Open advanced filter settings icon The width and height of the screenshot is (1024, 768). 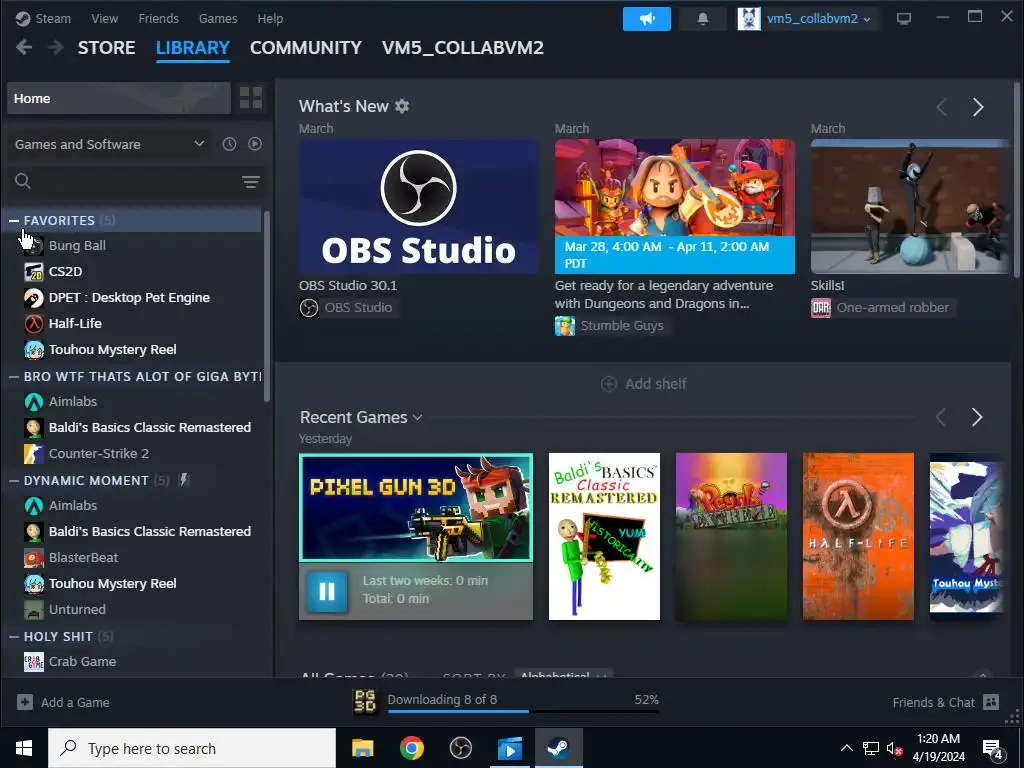point(251,182)
